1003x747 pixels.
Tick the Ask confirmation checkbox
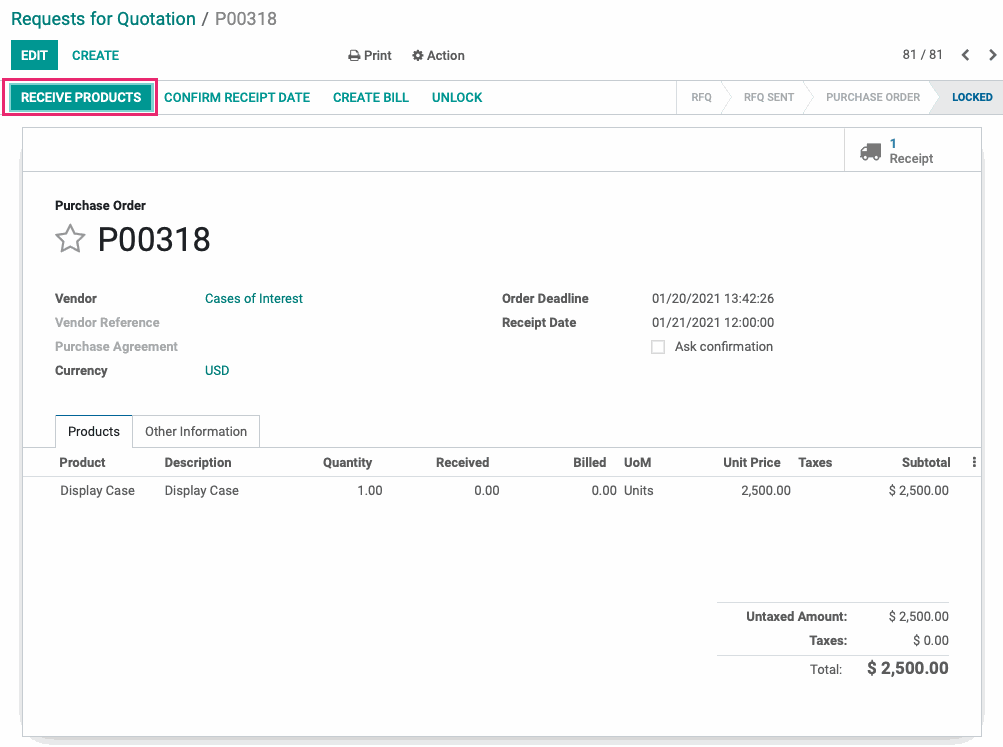click(658, 347)
